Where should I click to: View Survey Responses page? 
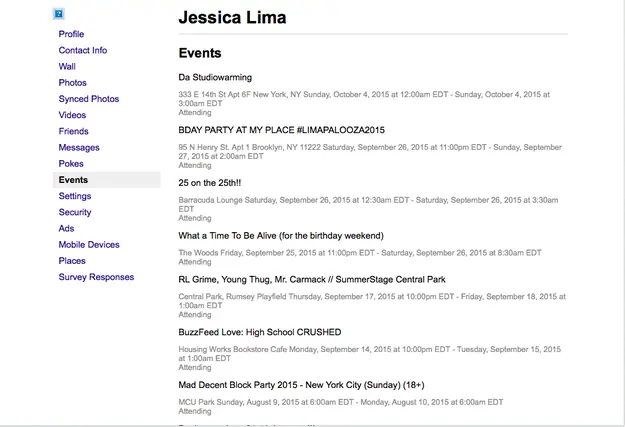point(96,277)
